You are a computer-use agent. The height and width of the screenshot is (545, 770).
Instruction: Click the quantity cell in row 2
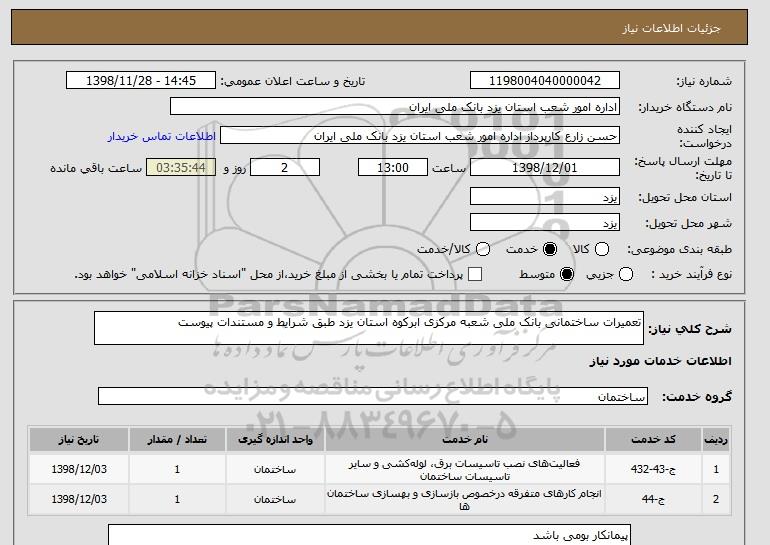click(177, 499)
